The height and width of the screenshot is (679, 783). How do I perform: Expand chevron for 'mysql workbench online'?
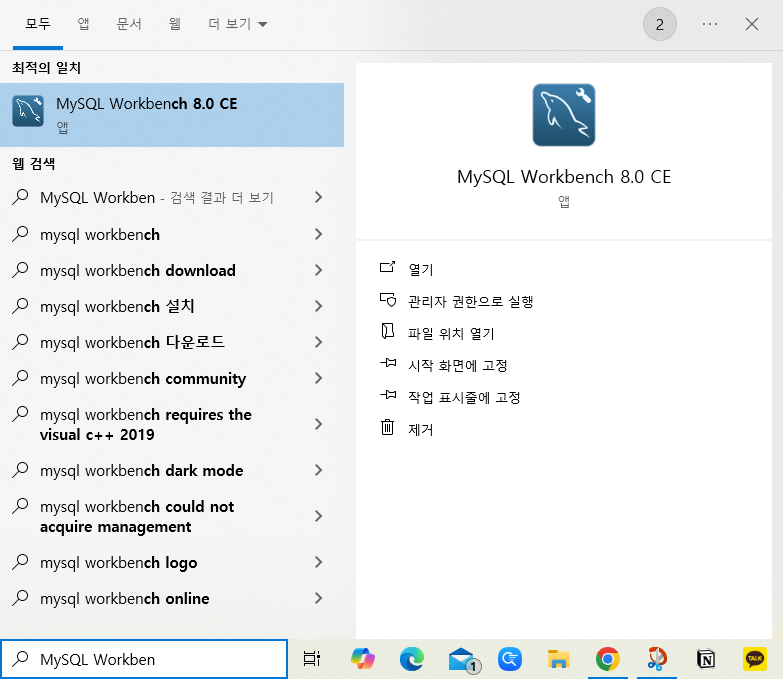[319, 598]
